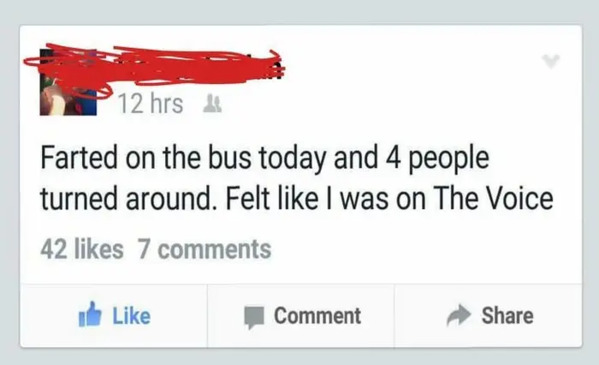Click the friends audience icon beside 12 hrs
This screenshot has width=599, height=365.
212,104
